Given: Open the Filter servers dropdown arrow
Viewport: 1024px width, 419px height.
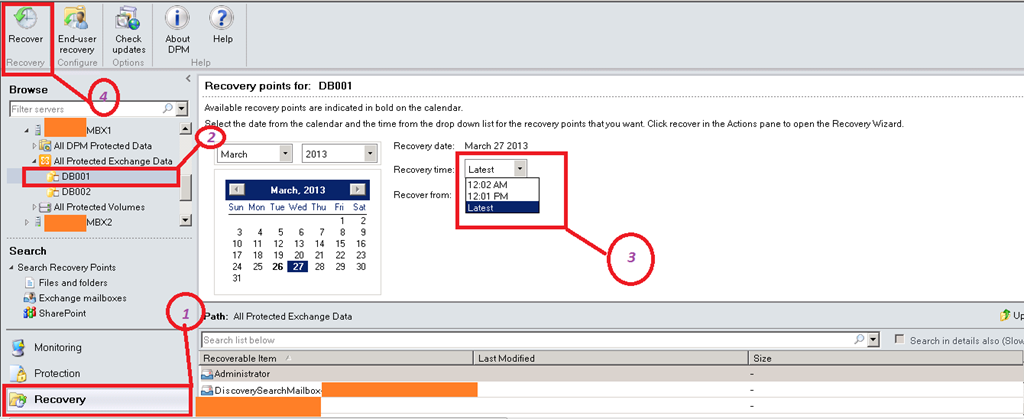Looking at the screenshot, I should tap(182, 109).
